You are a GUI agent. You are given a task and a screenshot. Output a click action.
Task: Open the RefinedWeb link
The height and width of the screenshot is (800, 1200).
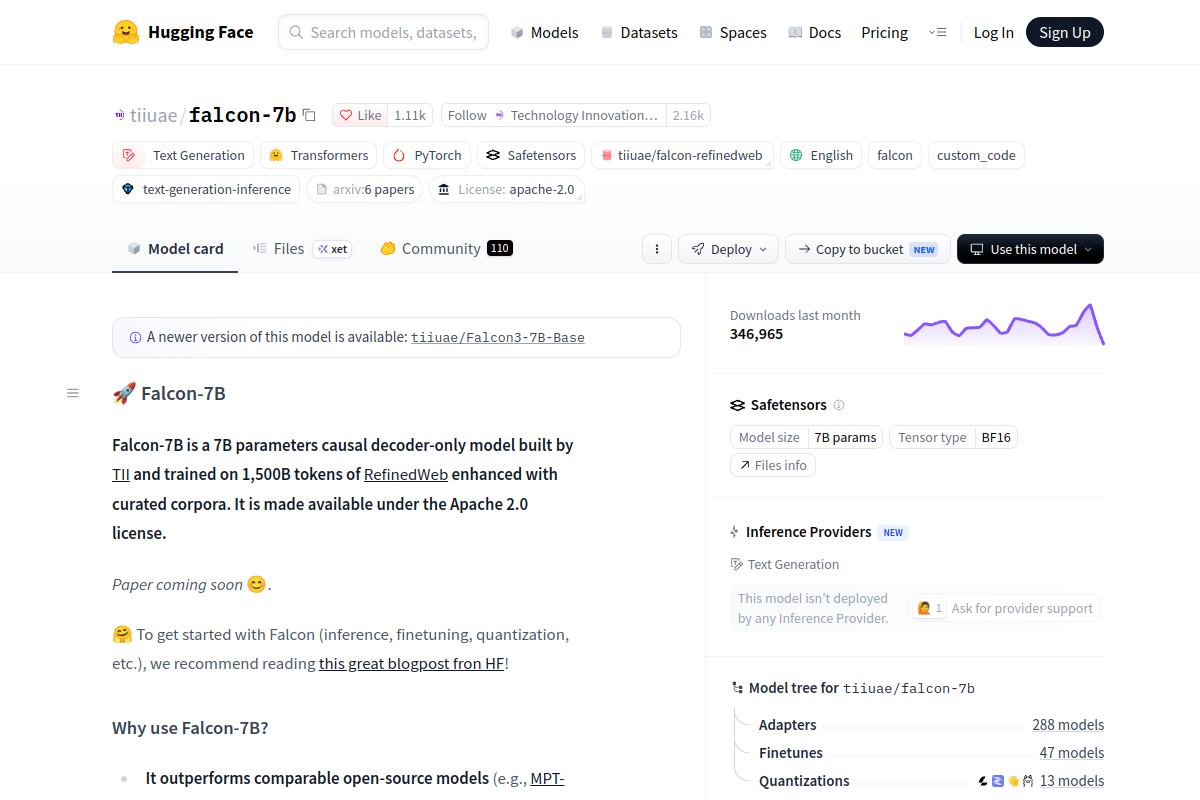(x=406, y=474)
